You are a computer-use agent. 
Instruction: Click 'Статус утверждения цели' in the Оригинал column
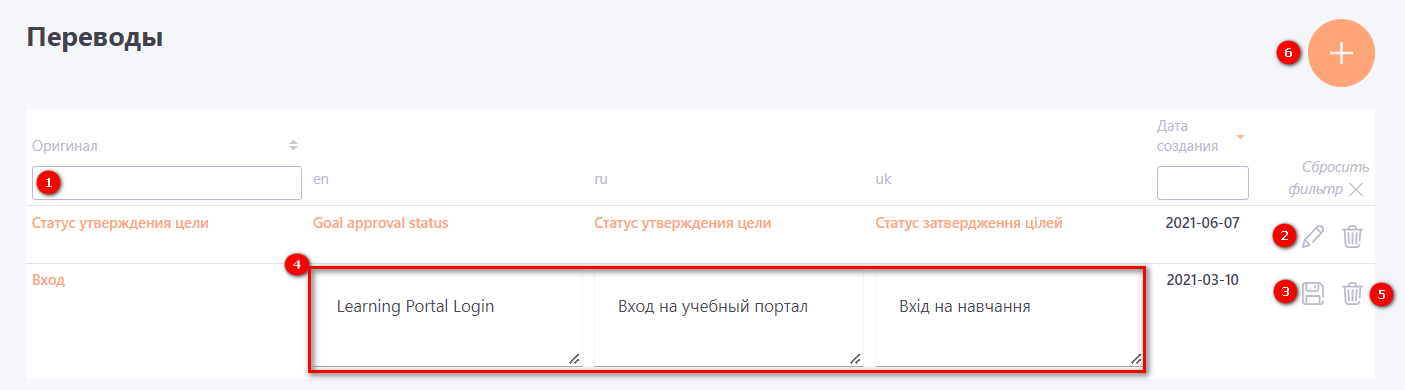pyautogui.click(x=121, y=223)
